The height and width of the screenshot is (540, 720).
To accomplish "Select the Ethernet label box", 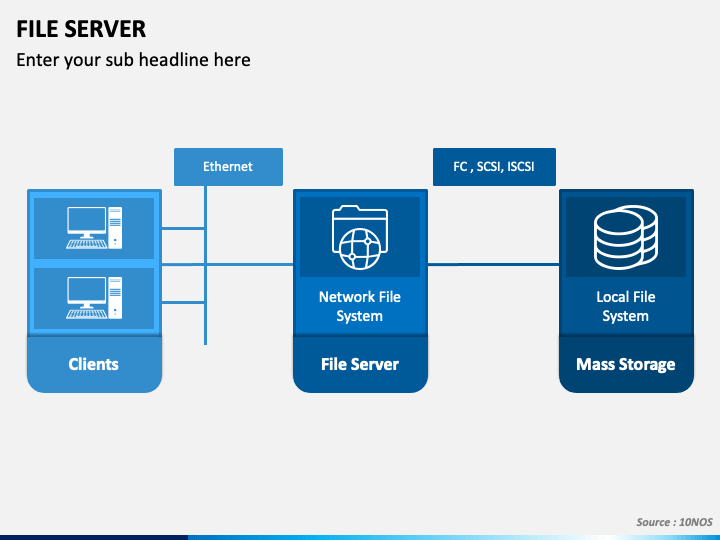I will click(x=228, y=167).
